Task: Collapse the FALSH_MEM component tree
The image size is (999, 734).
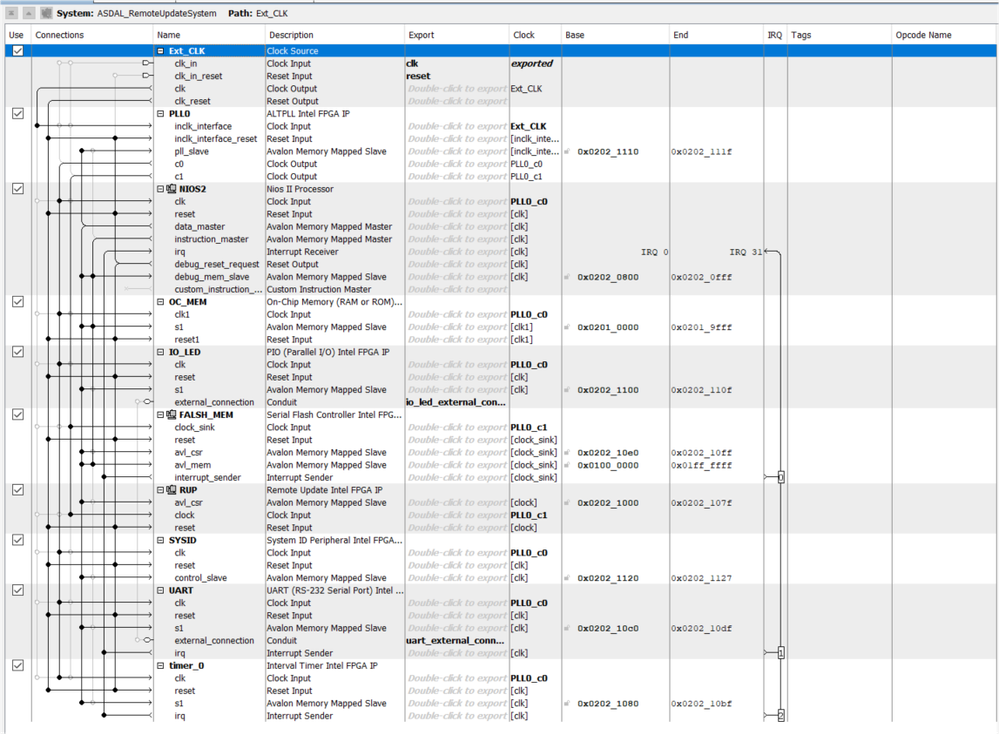Action: click(x=161, y=415)
